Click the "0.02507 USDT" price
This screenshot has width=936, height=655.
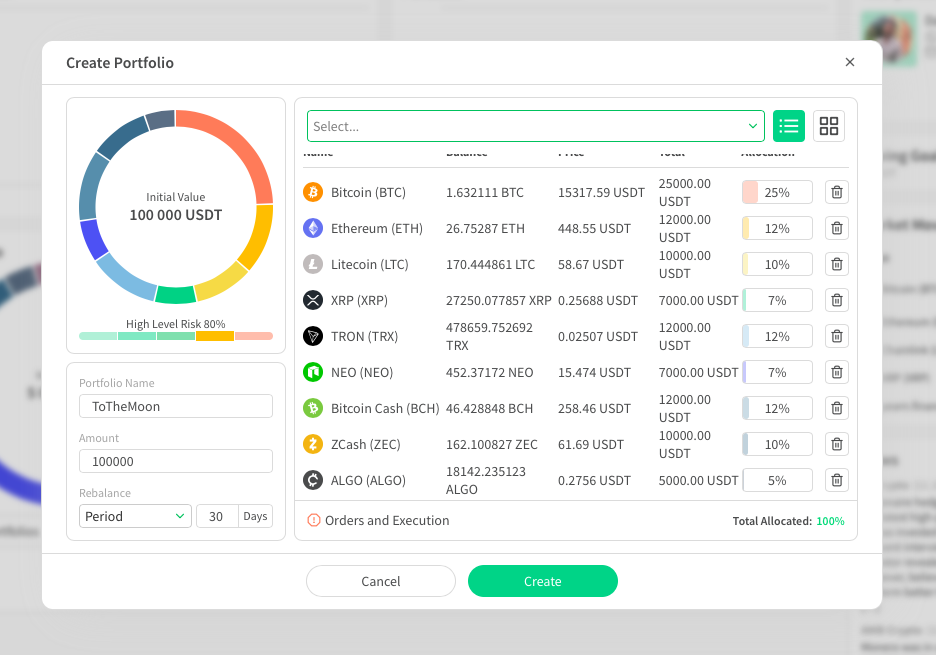[598, 336]
